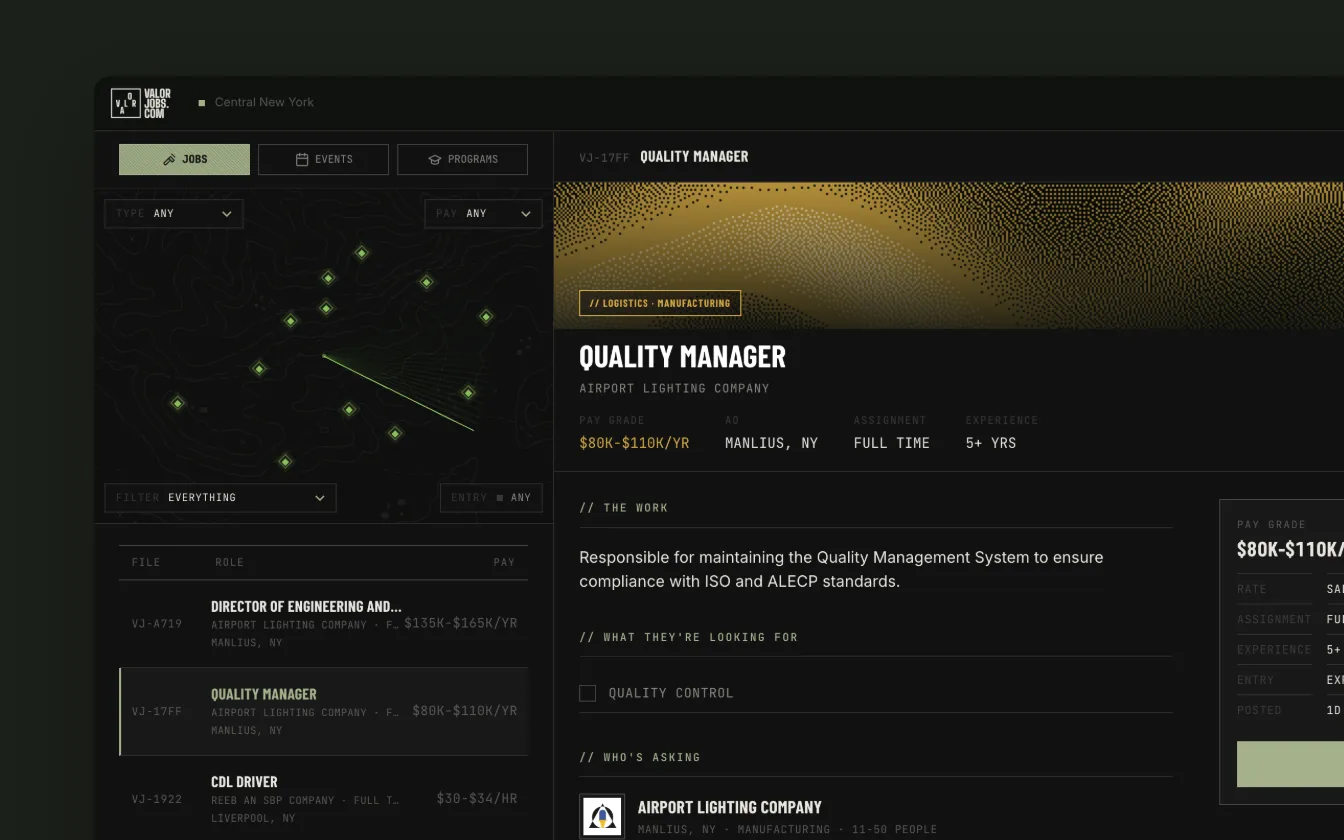Viewport: 1344px width, 840px height.
Task: Open the CDL Driver job listing
Action: (323, 799)
